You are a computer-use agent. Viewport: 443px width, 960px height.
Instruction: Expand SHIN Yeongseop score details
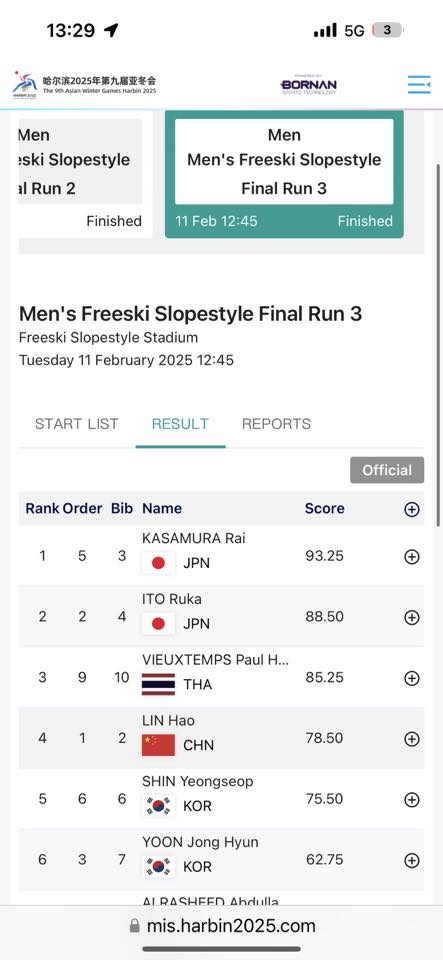point(412,800)
